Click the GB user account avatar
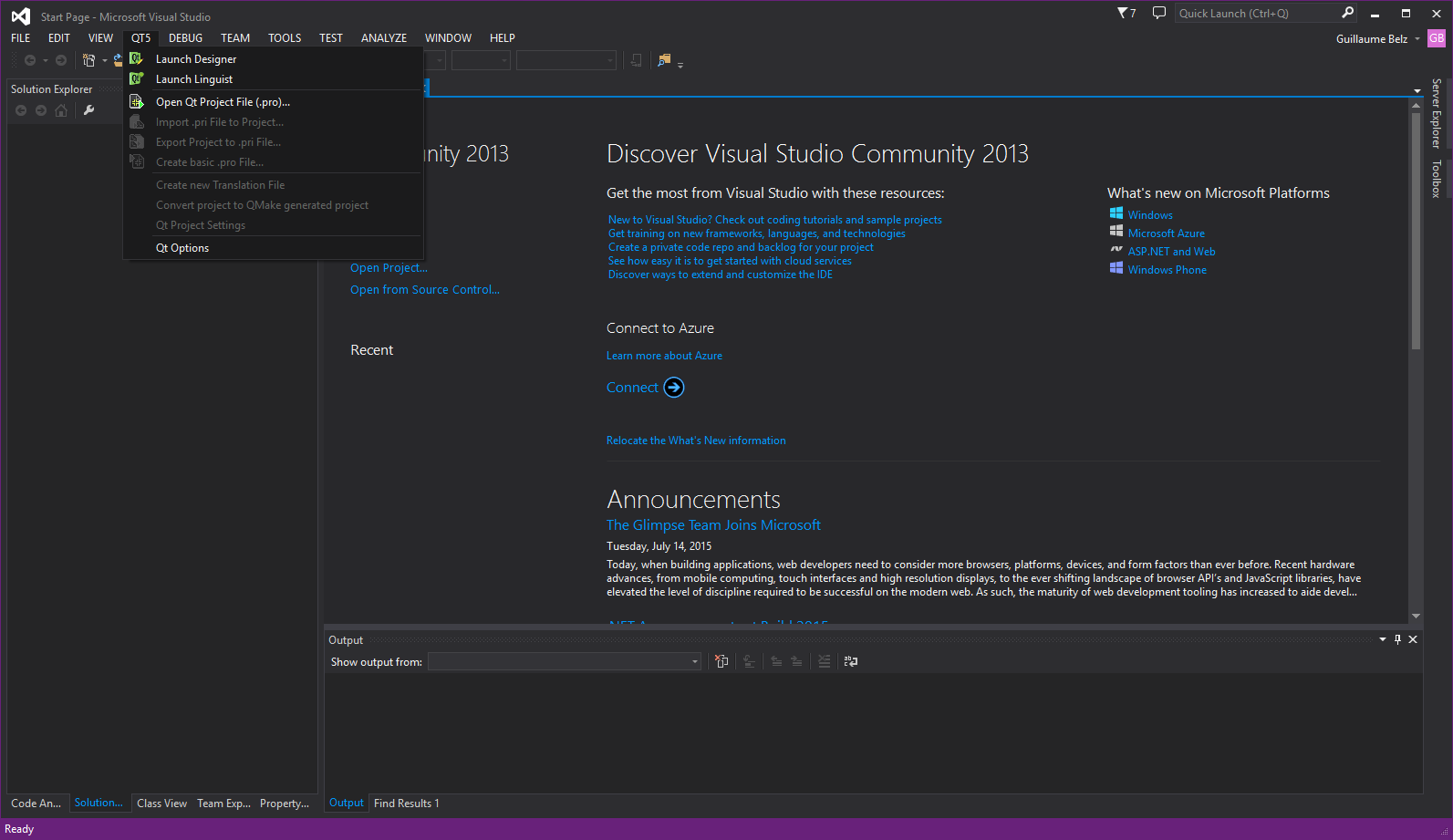The image size is (1453, 840). click(x=1437, y=38)
